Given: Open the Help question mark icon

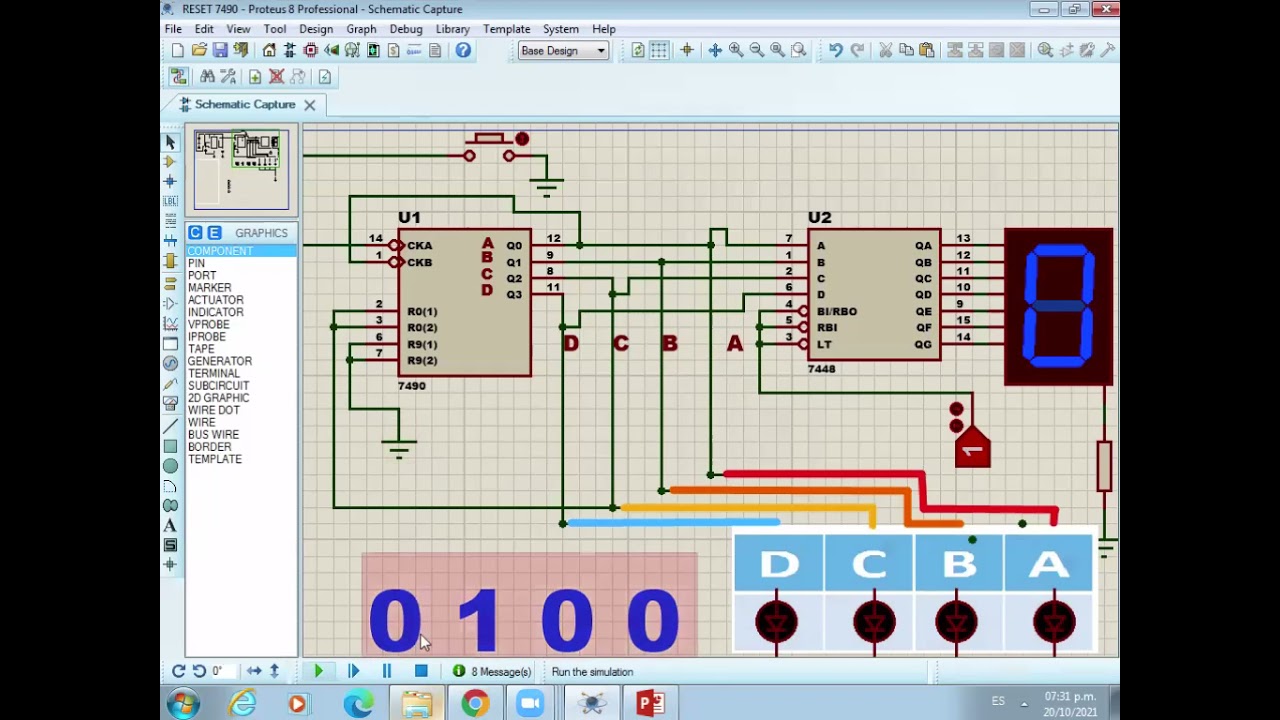Looking at the screenshot, I should 463,50.
